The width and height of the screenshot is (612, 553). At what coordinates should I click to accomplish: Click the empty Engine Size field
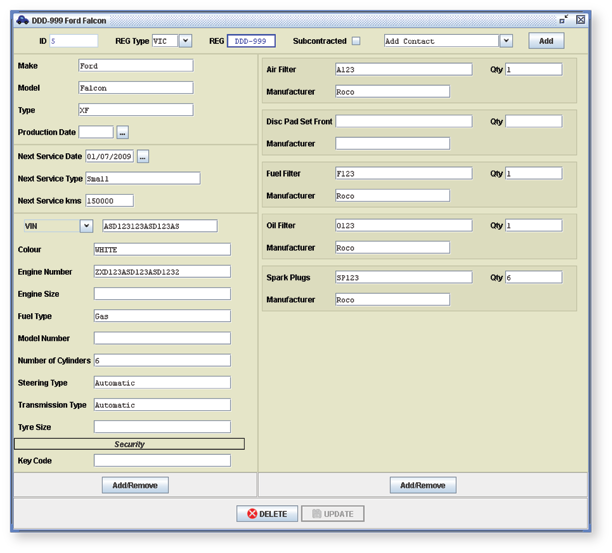point(162,294)
